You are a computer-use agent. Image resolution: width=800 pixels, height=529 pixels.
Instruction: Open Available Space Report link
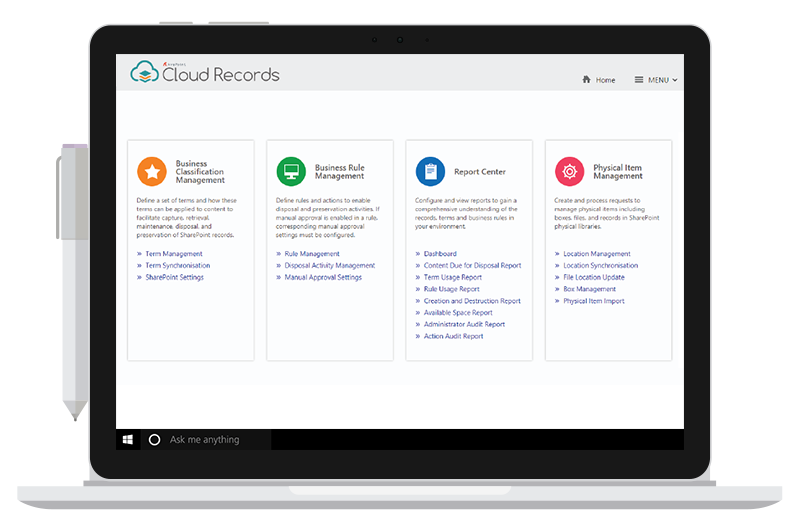(x=458, y=313)
